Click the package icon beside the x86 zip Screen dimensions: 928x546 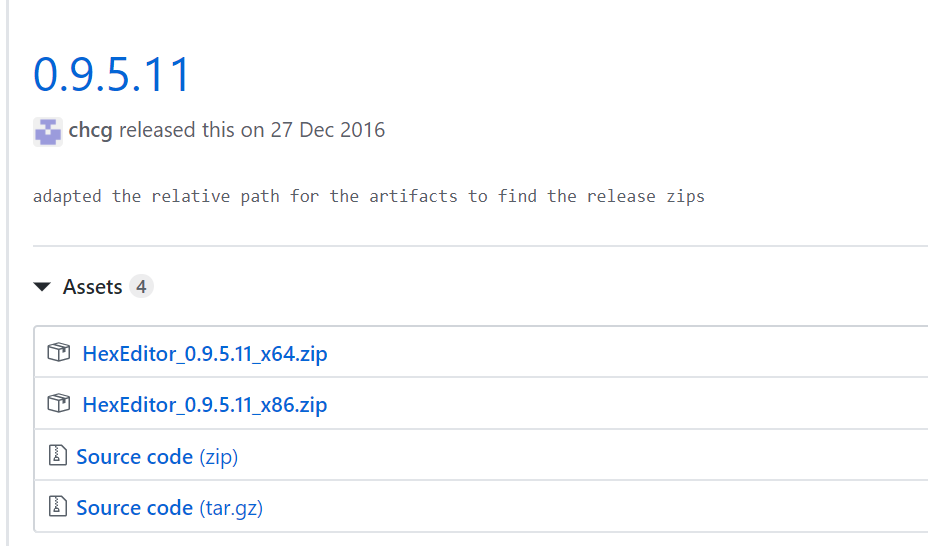59,404
